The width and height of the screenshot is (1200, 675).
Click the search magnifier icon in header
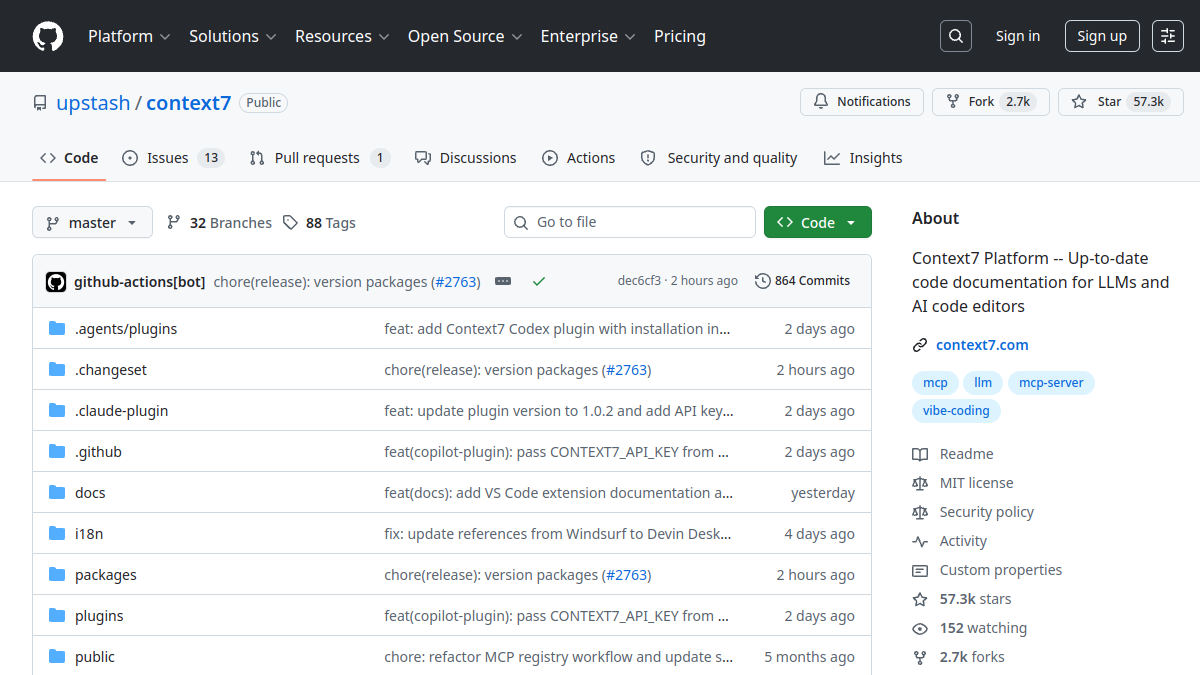pos(956,36)
